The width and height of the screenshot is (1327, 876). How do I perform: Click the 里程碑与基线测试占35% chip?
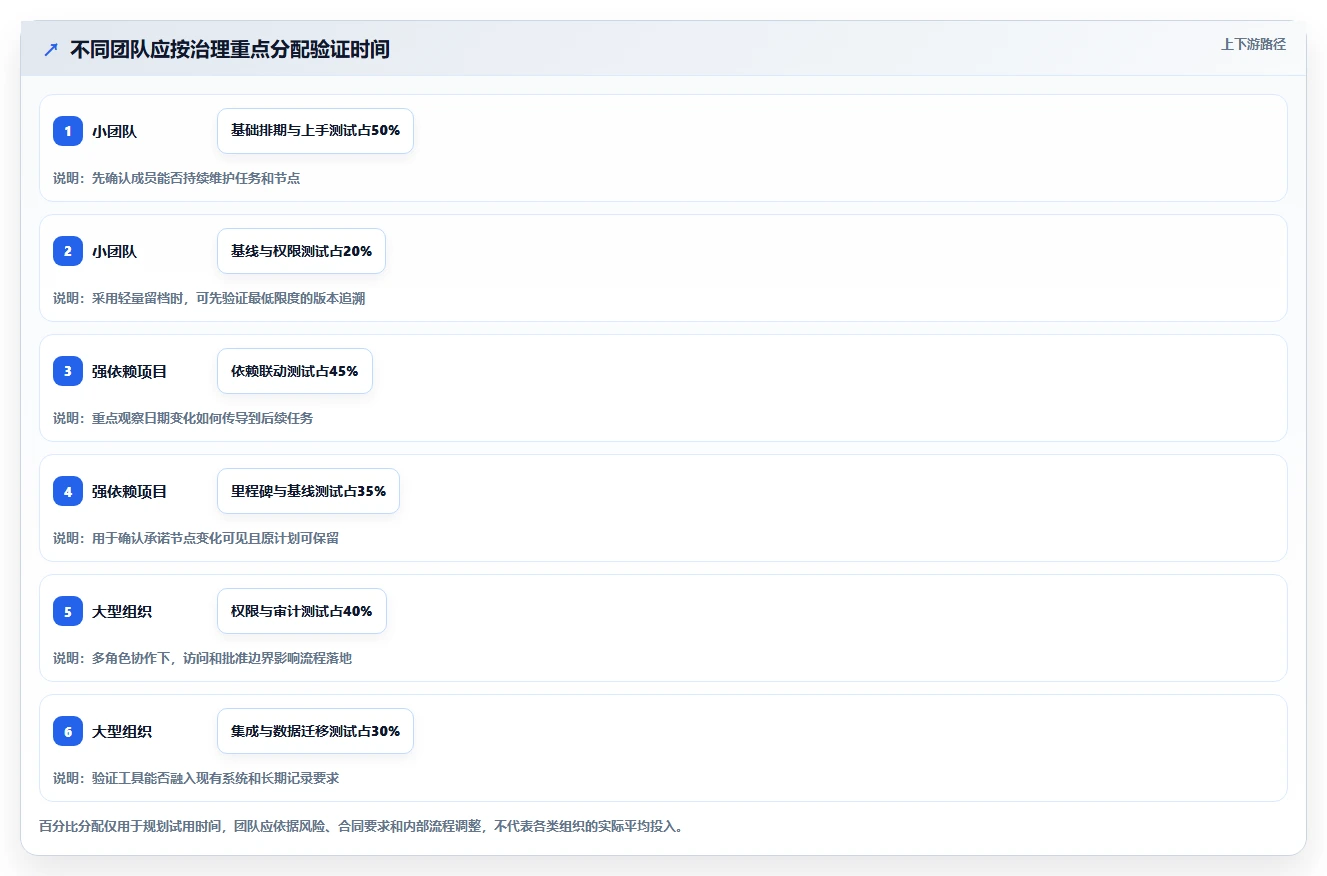(x=308, y=491)
